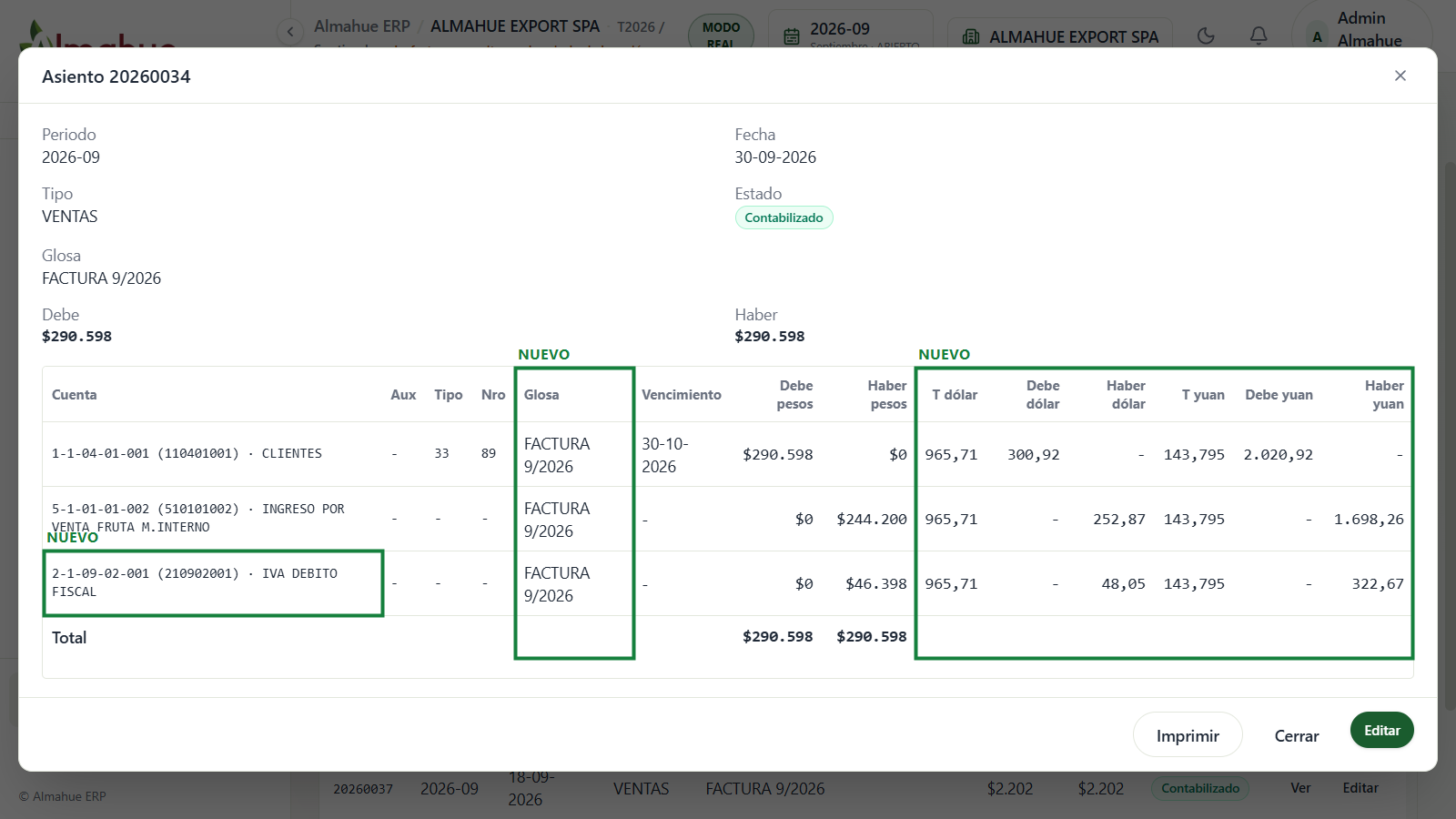Click the collapse sidebar chevron icon
1456x819 pixels.
tap(289, 32)
